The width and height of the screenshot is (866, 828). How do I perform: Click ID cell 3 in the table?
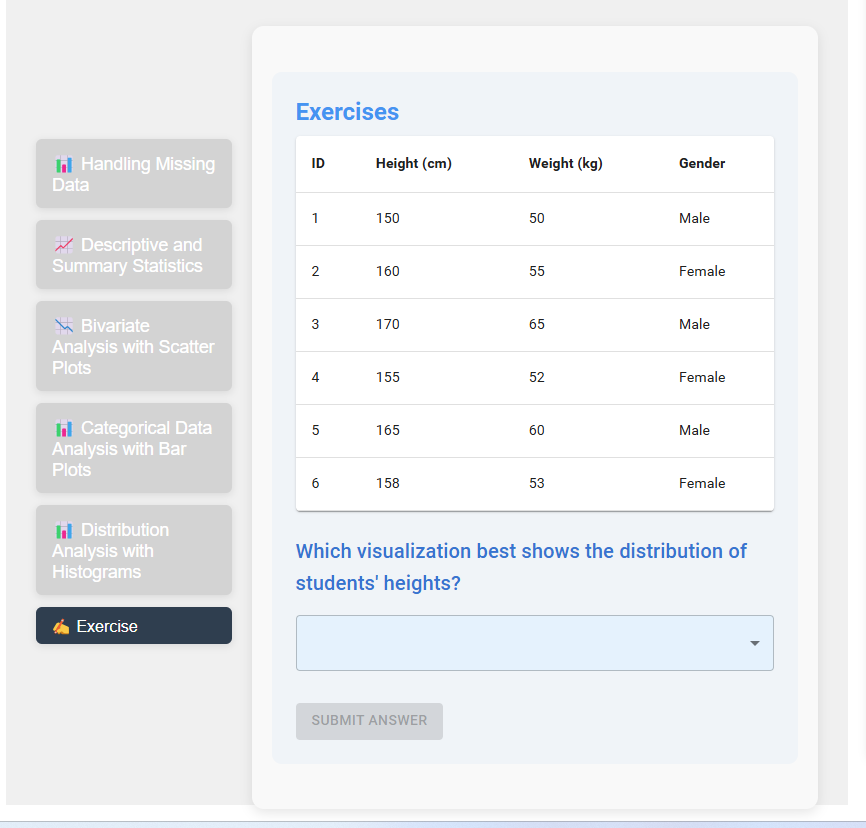315,324
